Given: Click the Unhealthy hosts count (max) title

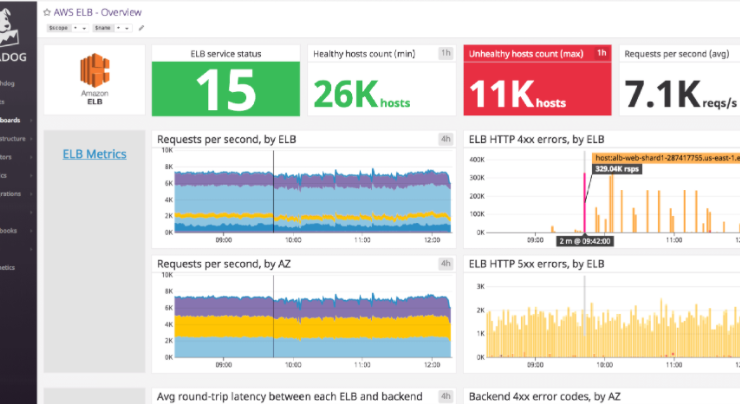Looking at the screenshot, I should pos(526,54).
